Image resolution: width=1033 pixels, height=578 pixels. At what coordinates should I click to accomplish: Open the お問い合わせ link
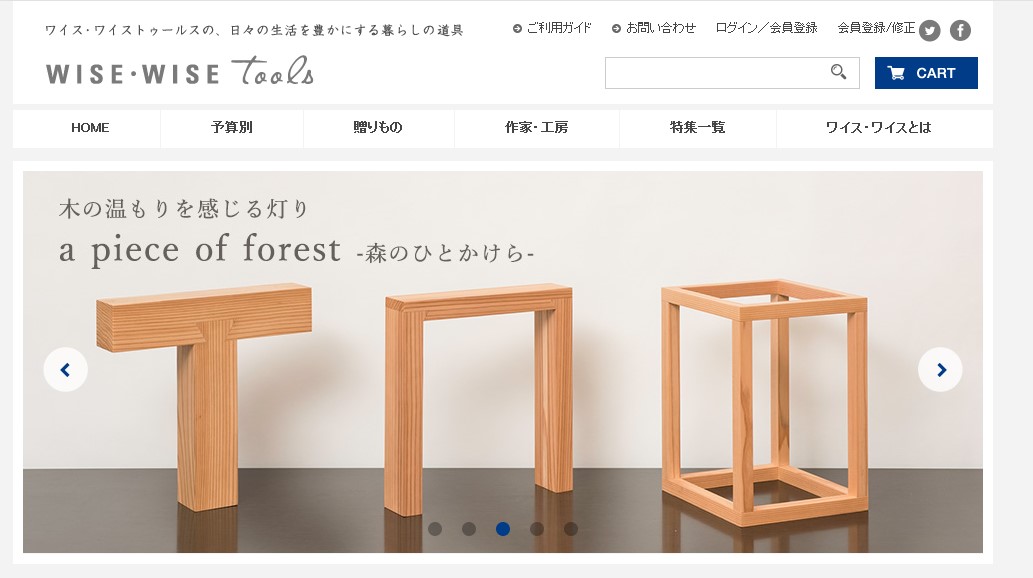(x=654, y=28)
